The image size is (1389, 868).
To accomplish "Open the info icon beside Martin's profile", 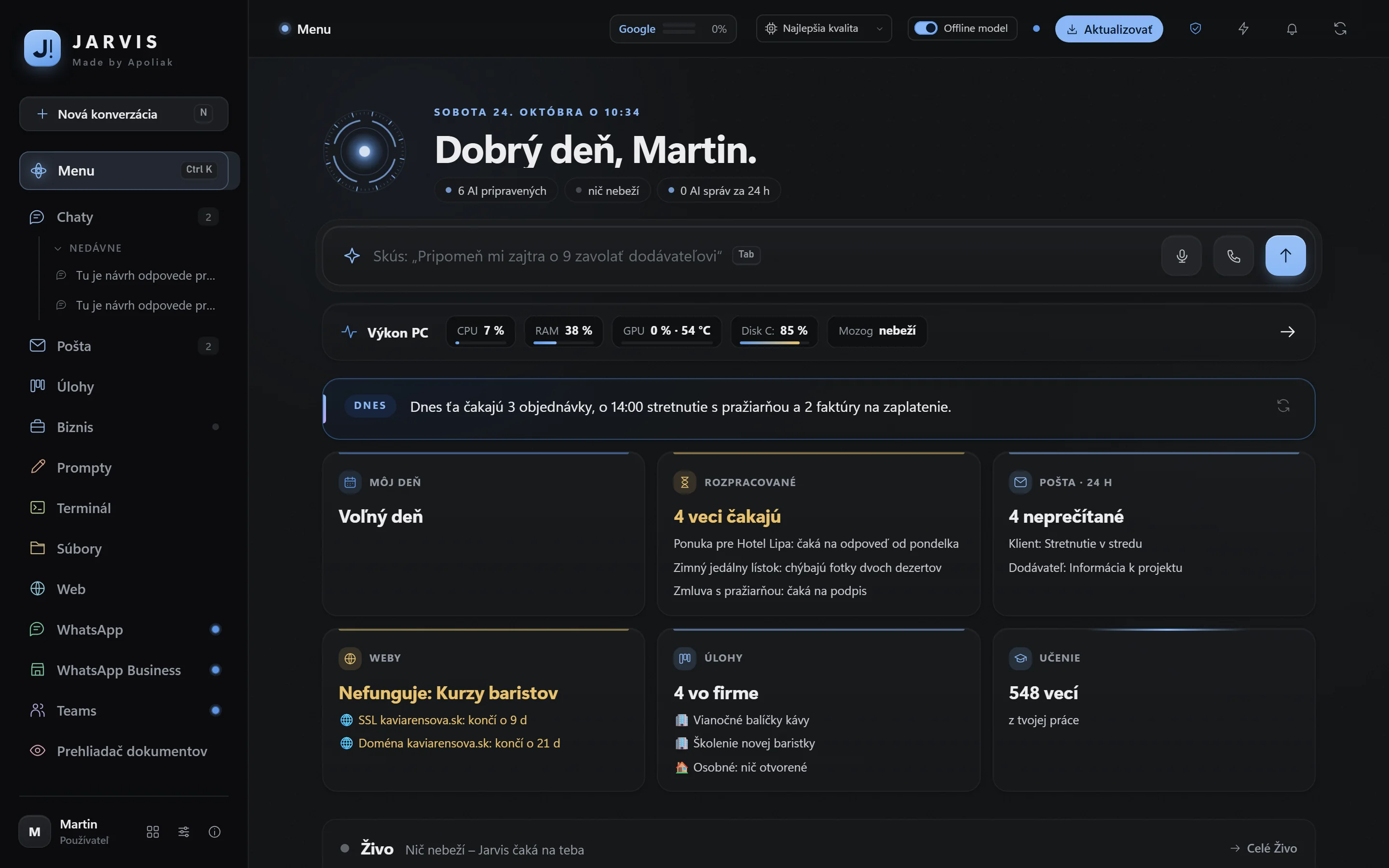I will point(215,832).
